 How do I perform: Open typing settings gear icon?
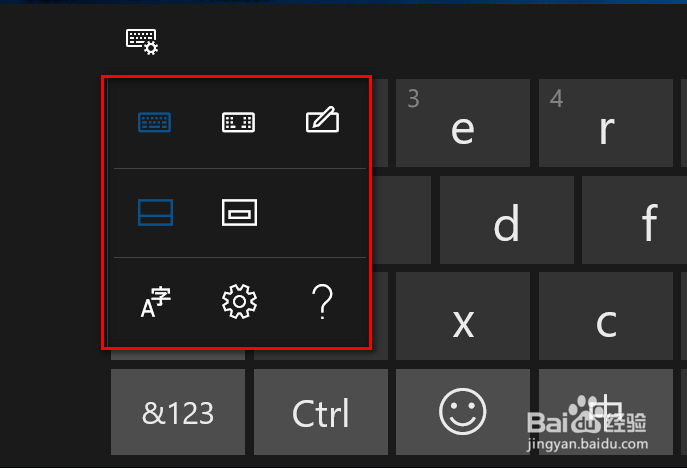coord(239,301)
